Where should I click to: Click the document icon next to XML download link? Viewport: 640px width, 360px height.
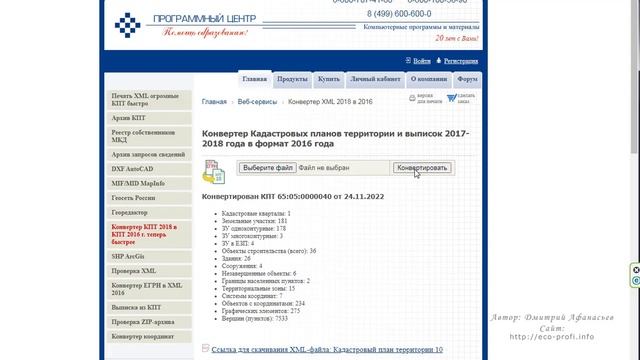coord(206,348)
